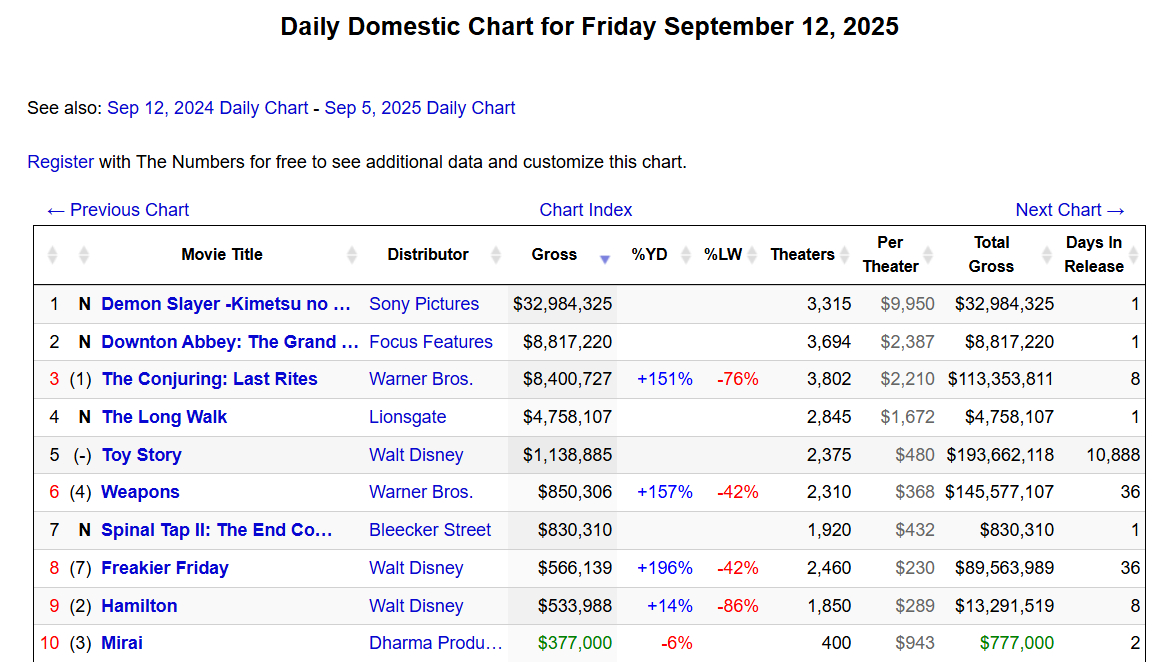The height and width of the screenshot is (662, 1175).
Task: Sort by Days In Release icon
Action: (1133, 255)
